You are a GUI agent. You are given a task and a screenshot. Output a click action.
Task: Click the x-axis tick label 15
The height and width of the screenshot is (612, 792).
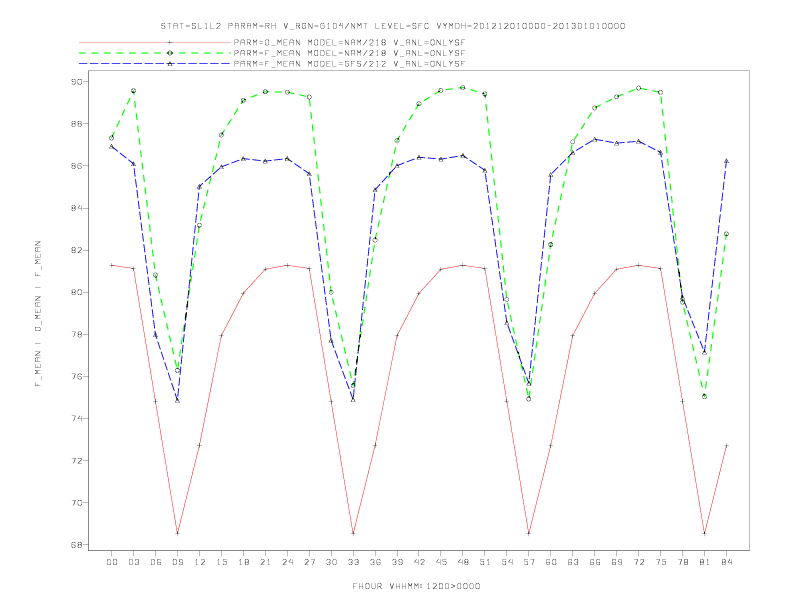tap(221, 562)
